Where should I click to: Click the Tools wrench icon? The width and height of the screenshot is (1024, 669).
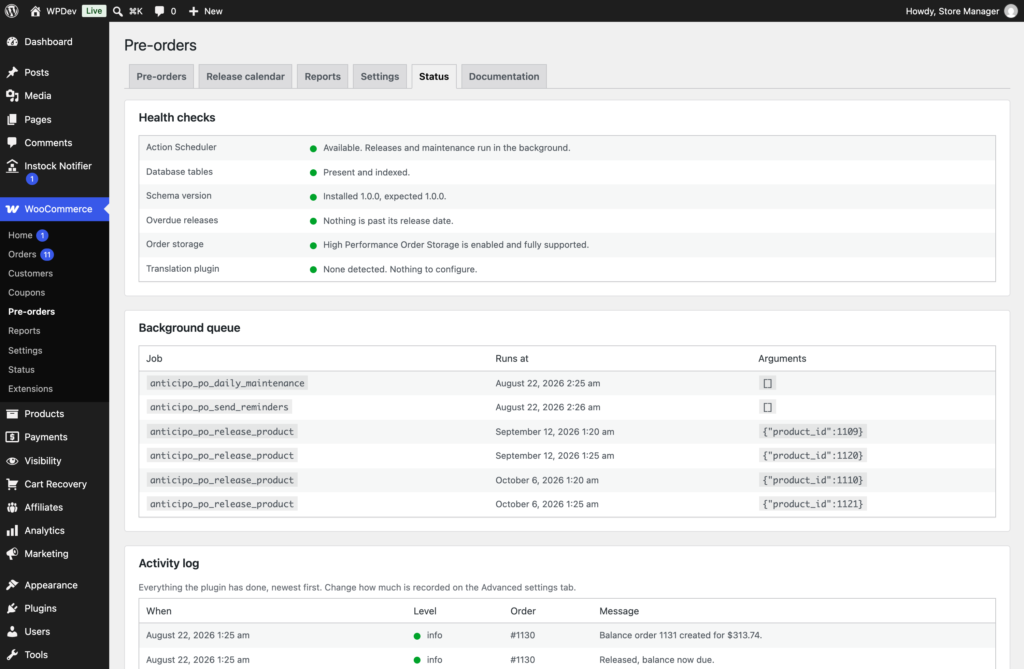(12, 655)
